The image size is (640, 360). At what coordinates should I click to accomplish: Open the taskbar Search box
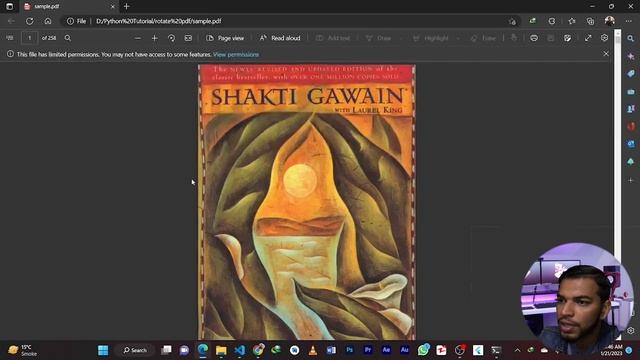(x=136, y=350)
